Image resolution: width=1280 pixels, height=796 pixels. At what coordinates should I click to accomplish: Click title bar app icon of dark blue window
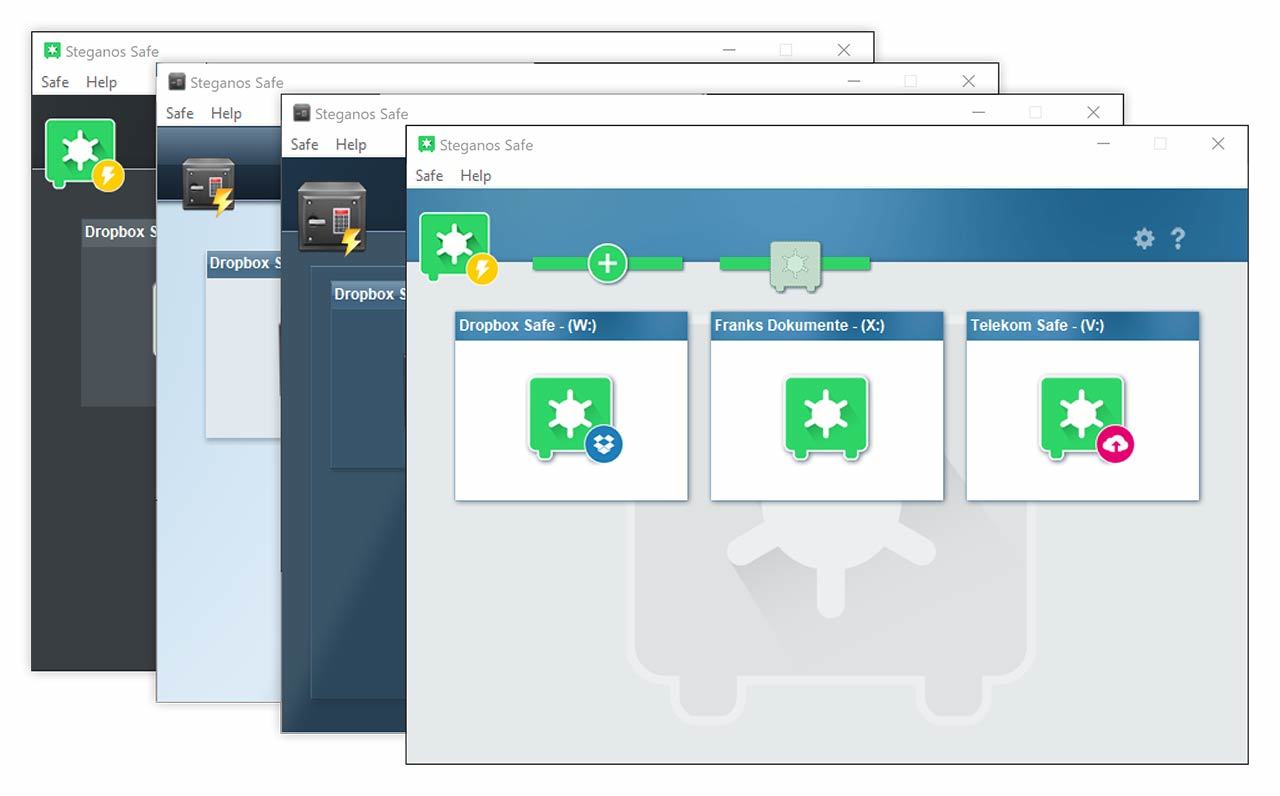pyautogui.click(x=302, y=113)
